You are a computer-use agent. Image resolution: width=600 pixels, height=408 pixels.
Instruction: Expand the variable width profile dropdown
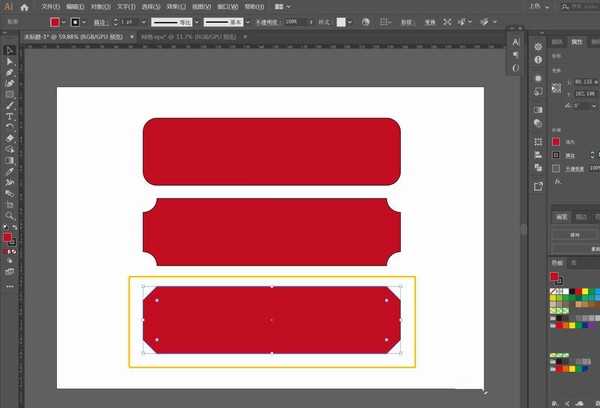196,22
